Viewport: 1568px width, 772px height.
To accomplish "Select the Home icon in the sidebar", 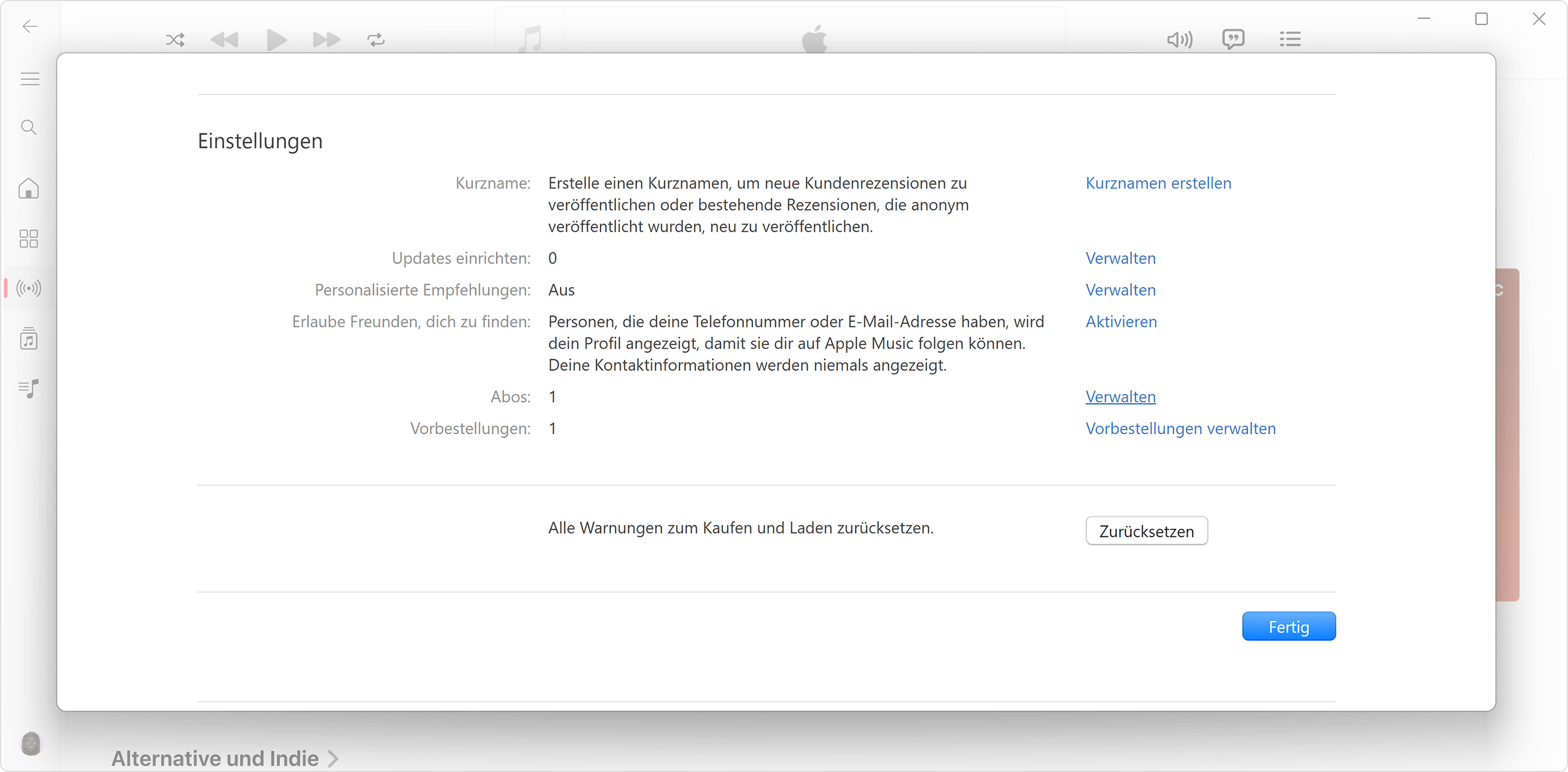I will [x=28, y=189].
